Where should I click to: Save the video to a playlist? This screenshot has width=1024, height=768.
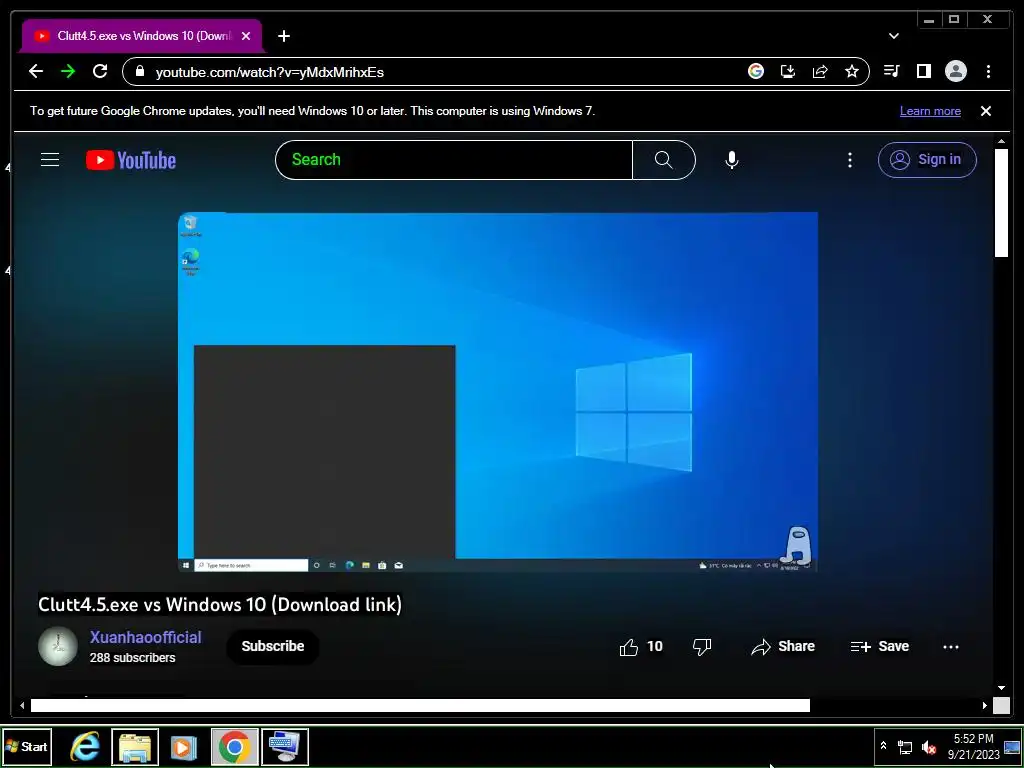pos(880,647)
